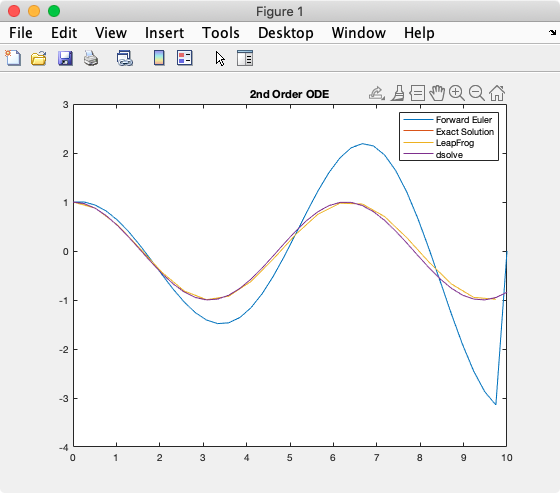Activate the data brushing tool
This screenshot has width=560, height=493.
click(398, 93)
